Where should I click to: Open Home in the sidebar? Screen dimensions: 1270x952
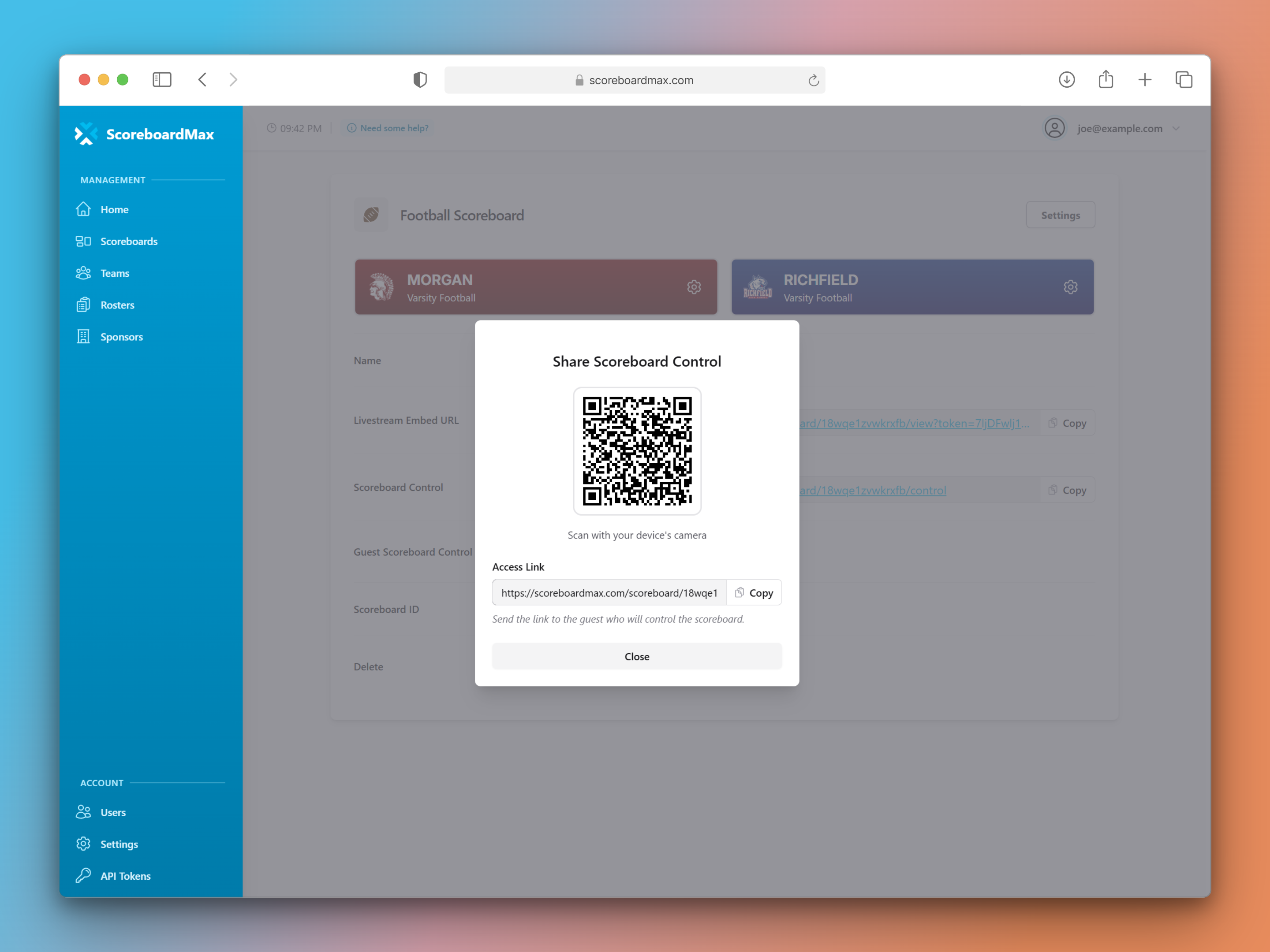(x=114, y=209)
